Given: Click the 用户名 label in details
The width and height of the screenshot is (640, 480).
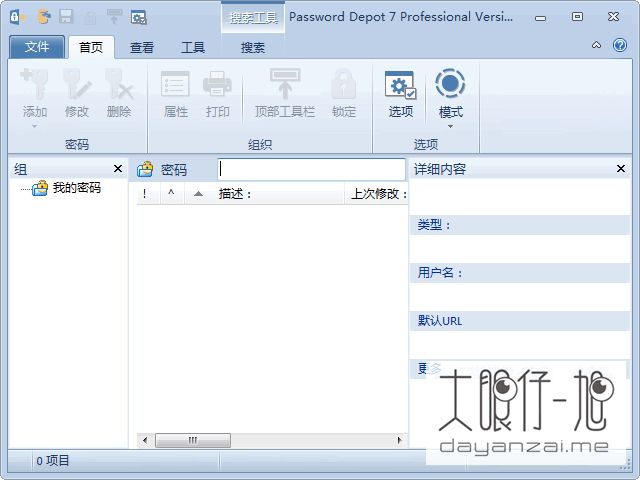Looking at the screenshot, I should (x=440, y=273).
